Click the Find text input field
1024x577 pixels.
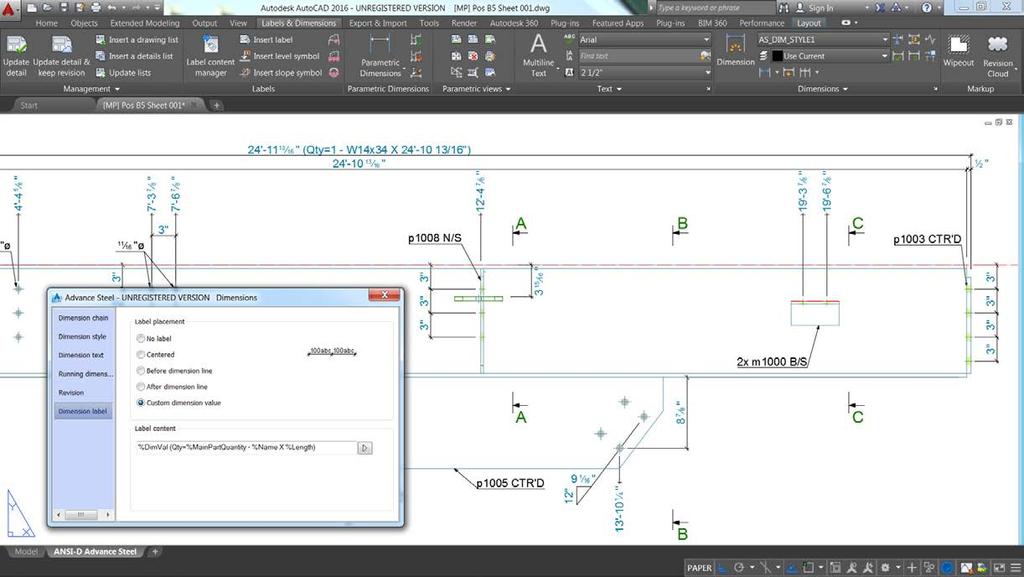point(638,56)
